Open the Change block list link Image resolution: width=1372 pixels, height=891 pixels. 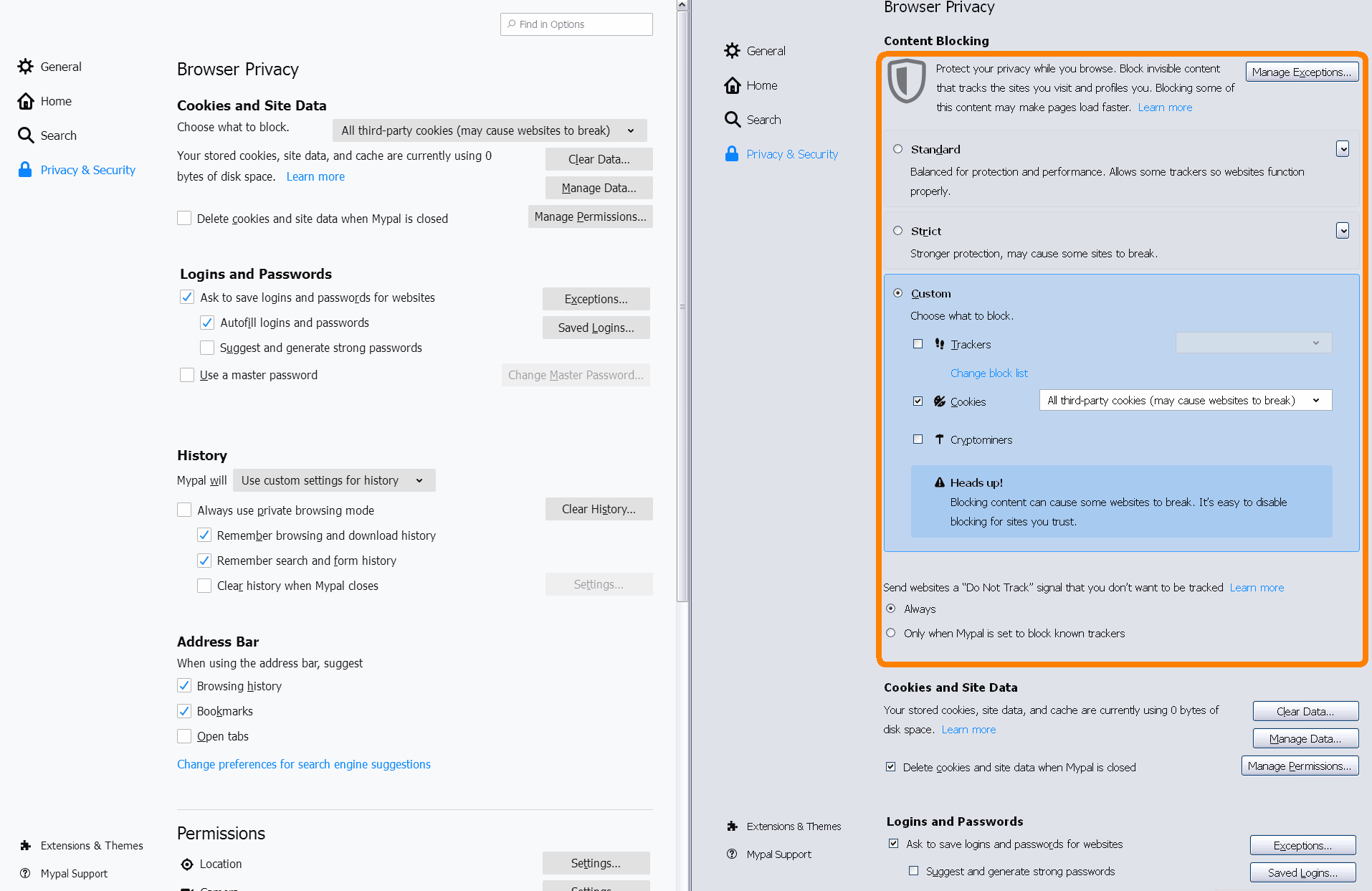(988, 373)
